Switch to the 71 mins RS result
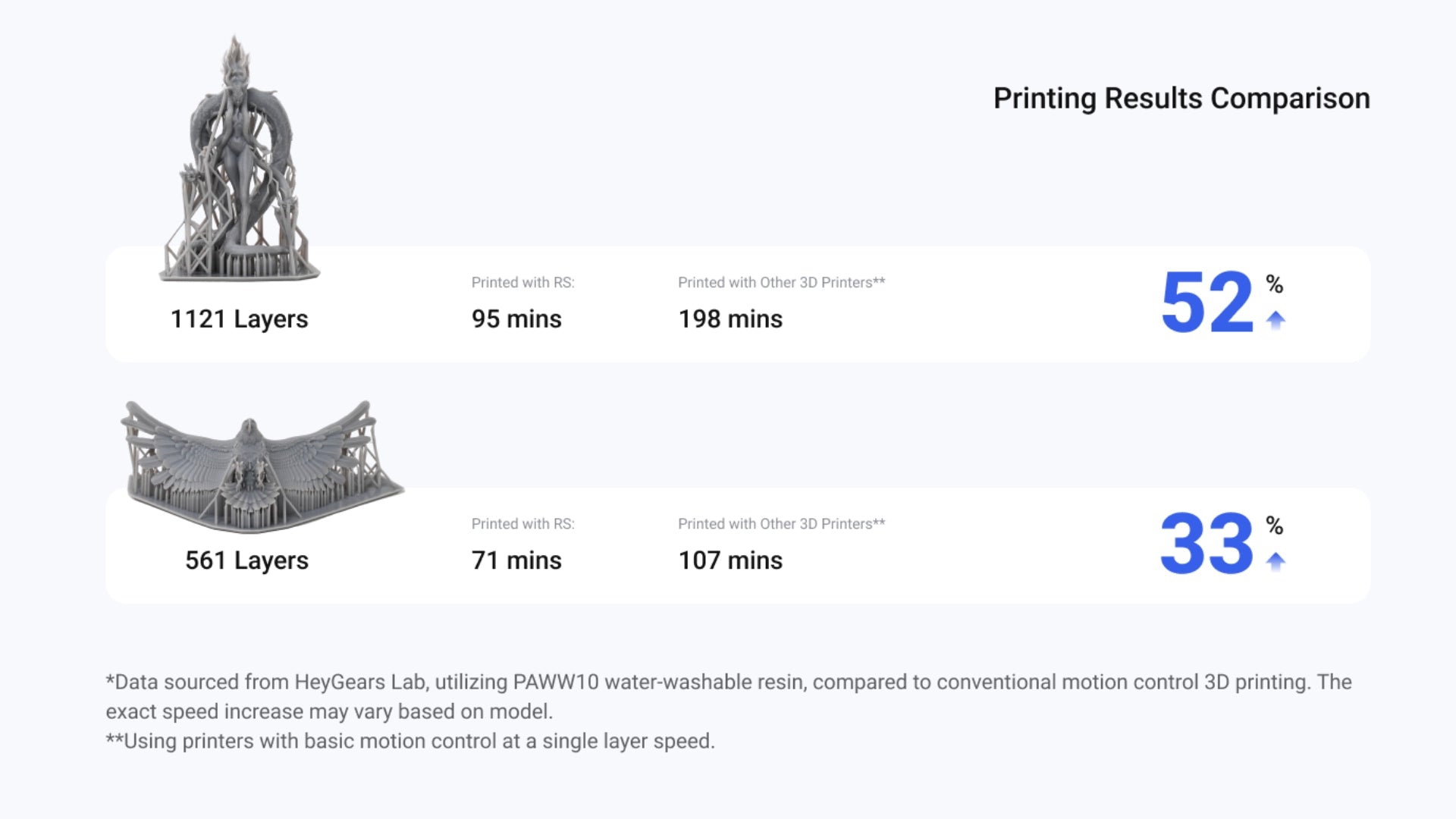The width and height of the screenshot is (1456, 819). [x=516, y=560]
